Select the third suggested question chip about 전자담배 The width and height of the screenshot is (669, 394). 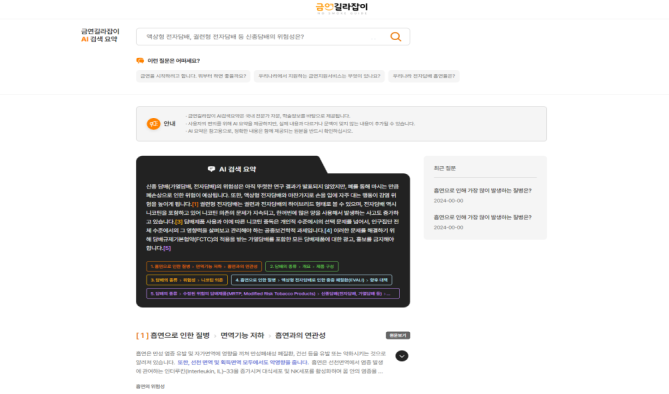coord(424,76)
